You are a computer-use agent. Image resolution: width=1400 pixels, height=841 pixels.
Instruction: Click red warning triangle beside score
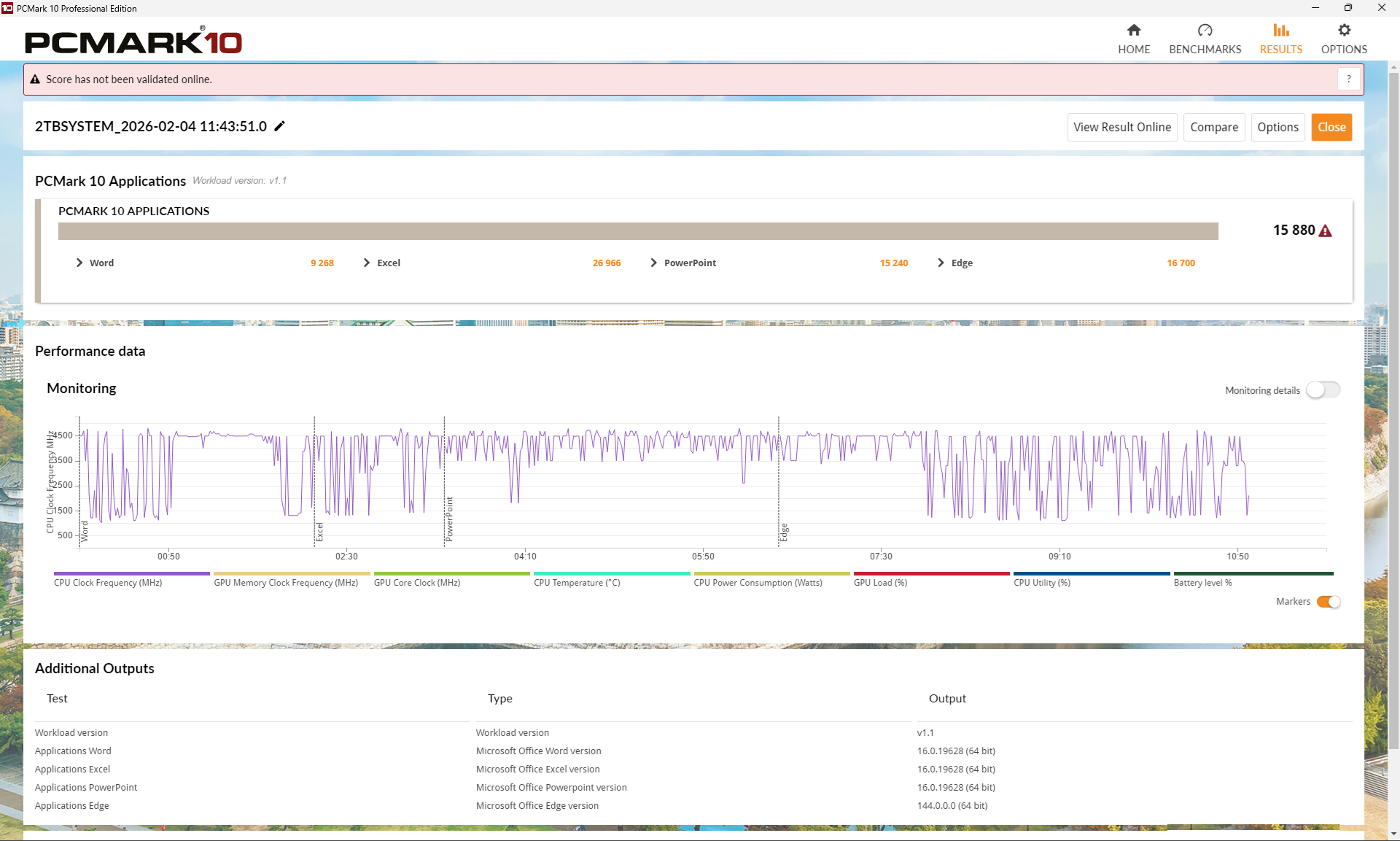[1326, 230]
